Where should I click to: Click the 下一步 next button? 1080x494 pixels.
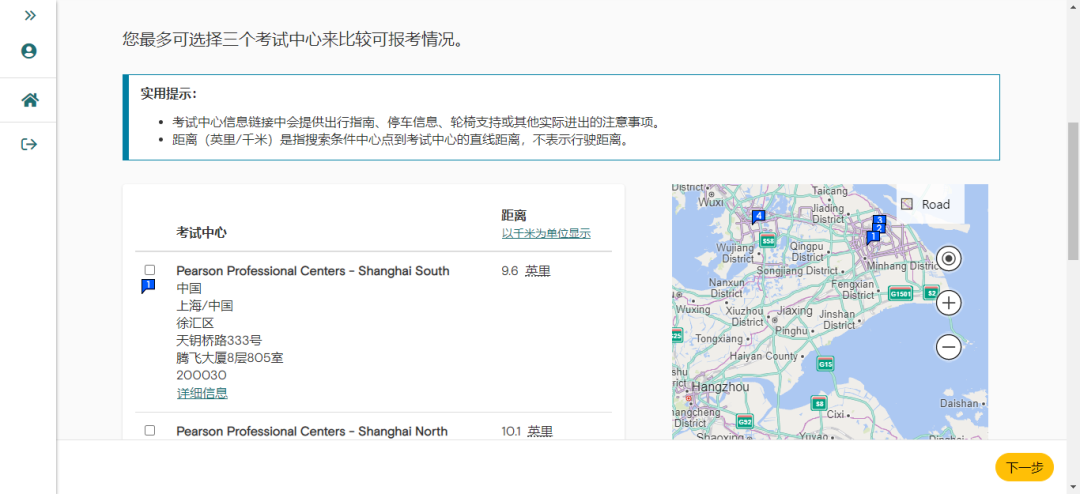click(x=1024, y=467)
